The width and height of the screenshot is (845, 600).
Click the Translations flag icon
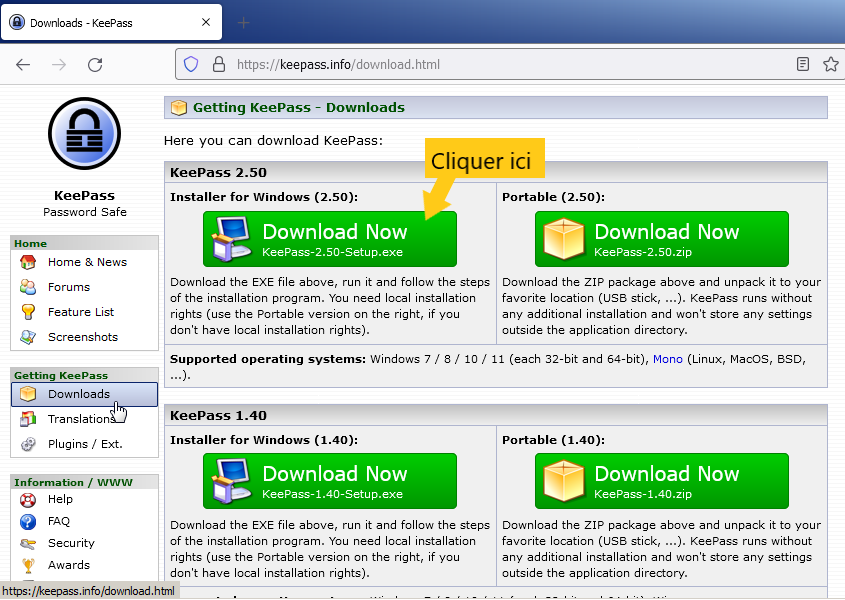[x=28, y=419]
